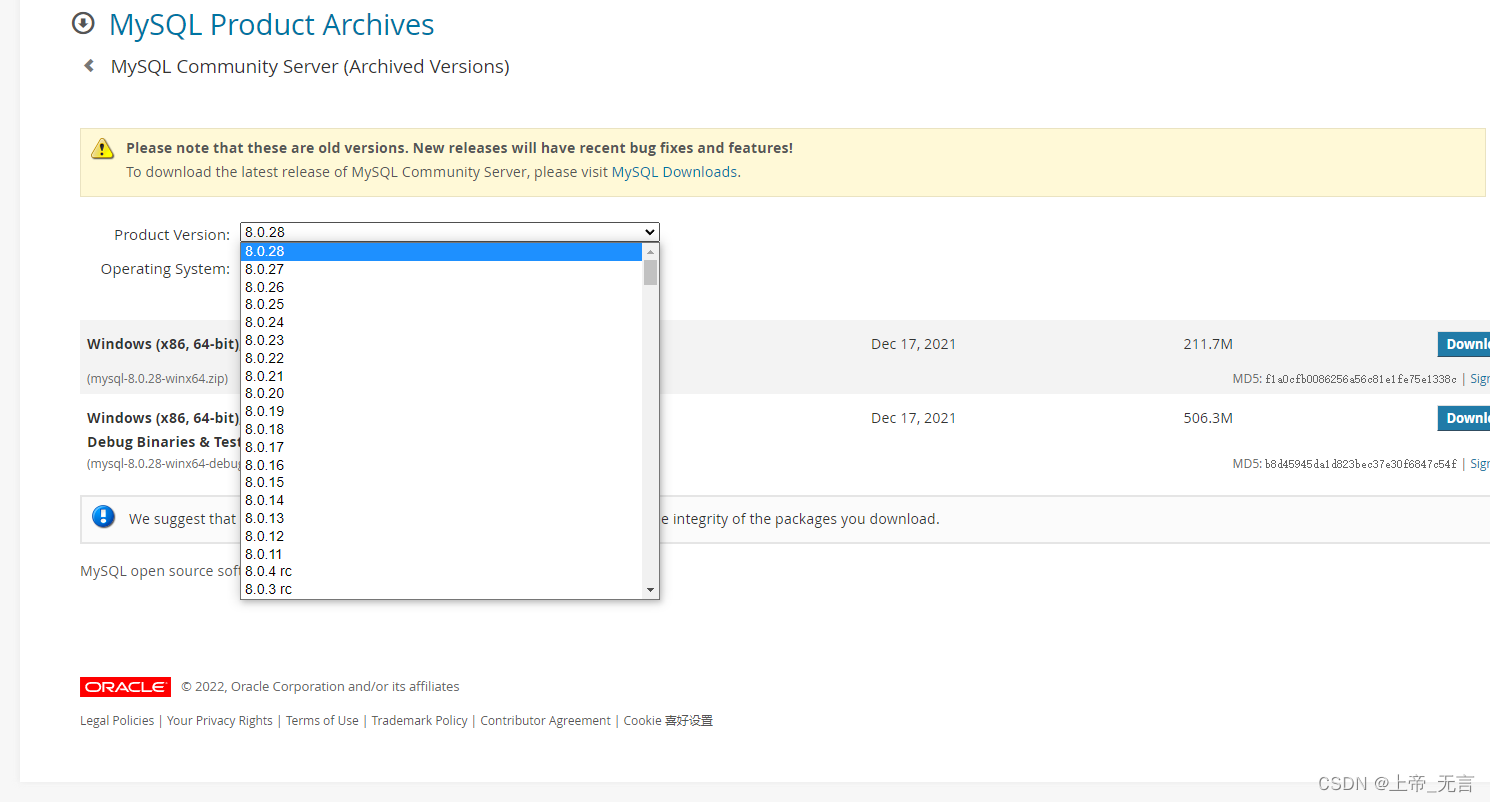1490x802 pixels.
Task: Click the back chevron beside MySQL Community Server
Action: pos(89,66)
